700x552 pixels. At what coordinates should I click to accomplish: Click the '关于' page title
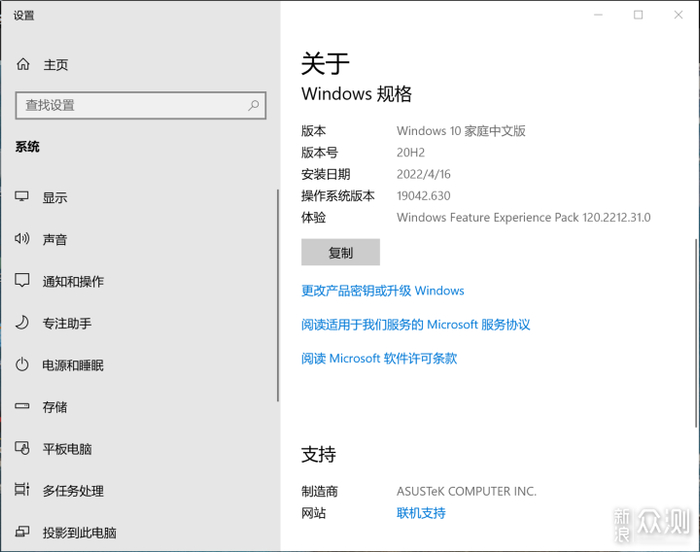tap(325, 63)
